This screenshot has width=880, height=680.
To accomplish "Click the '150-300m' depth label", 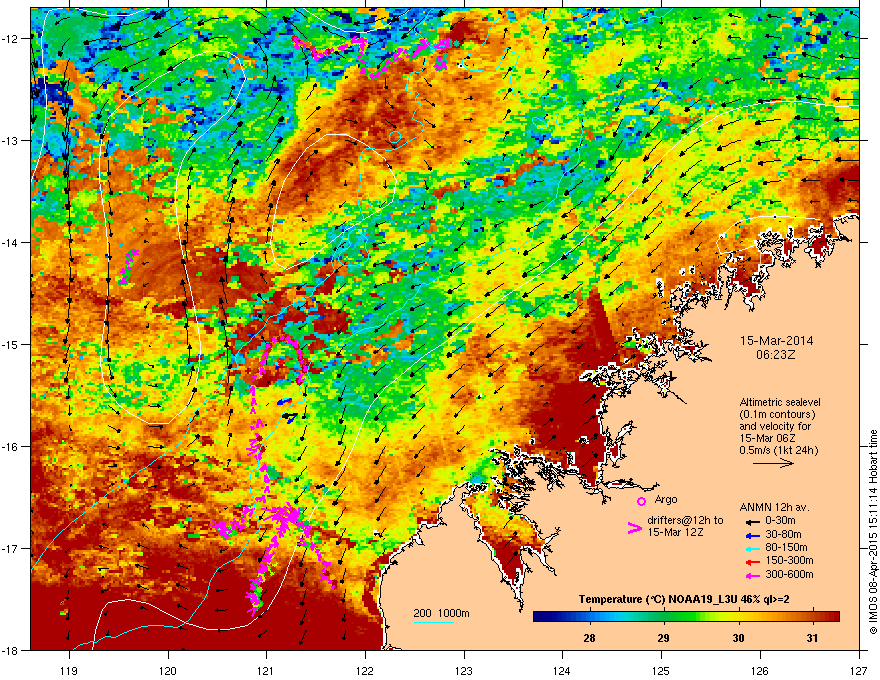I will 789,560.
